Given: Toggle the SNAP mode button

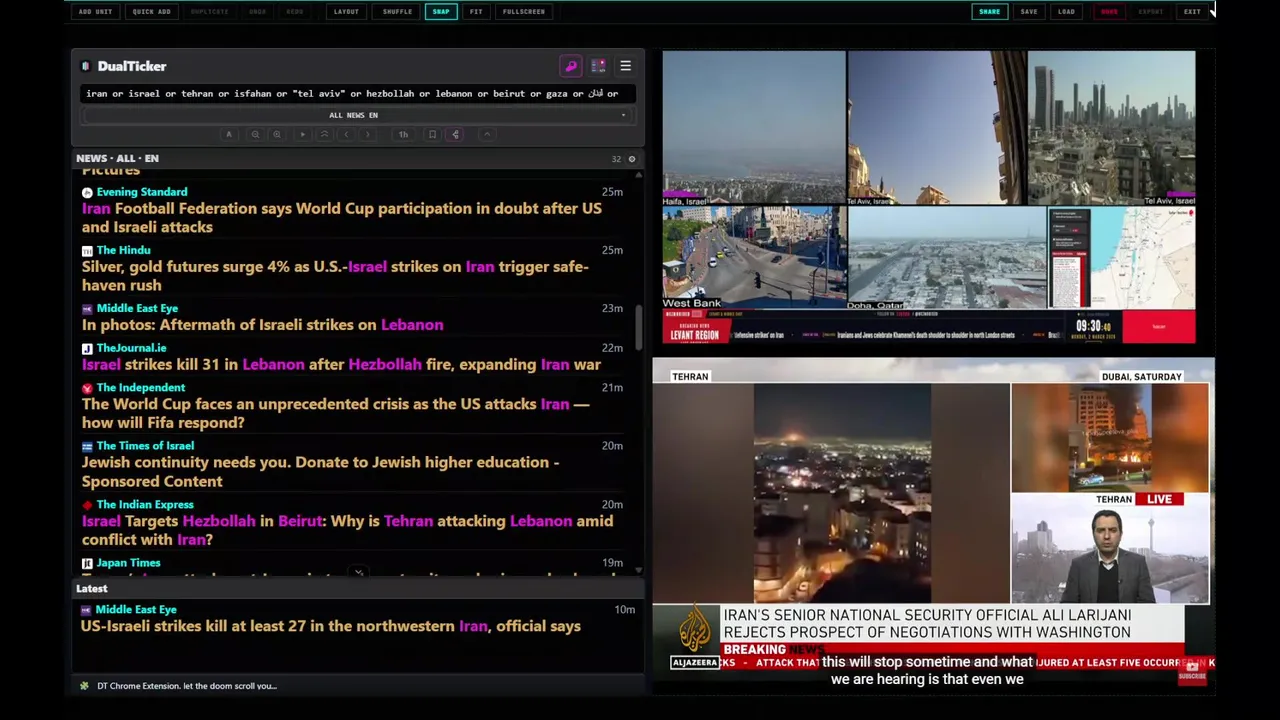Looking at the screenshot, I should 441,12.
